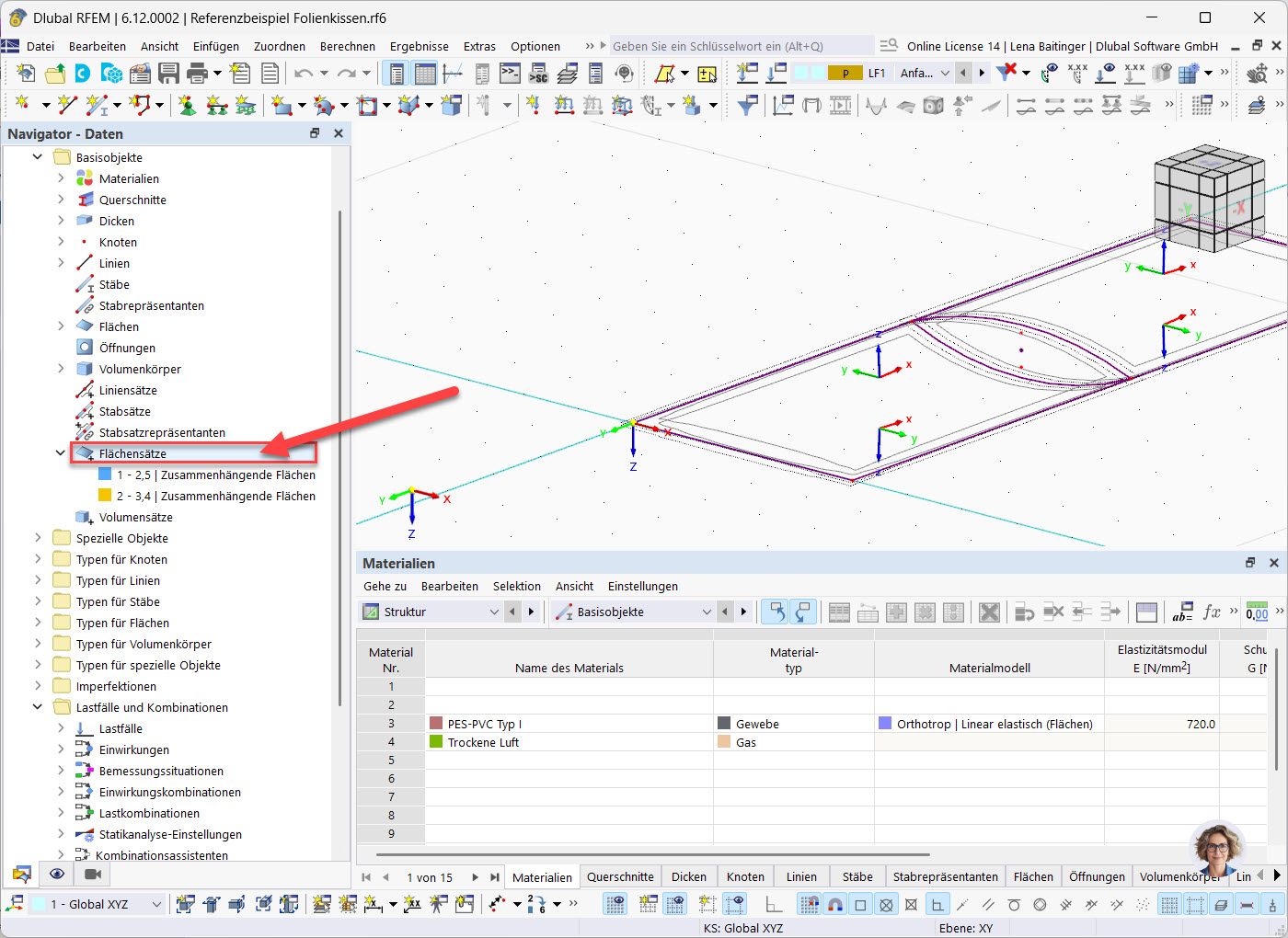Click the eye visibility icon at the bottom left

[x=56, y=874]
